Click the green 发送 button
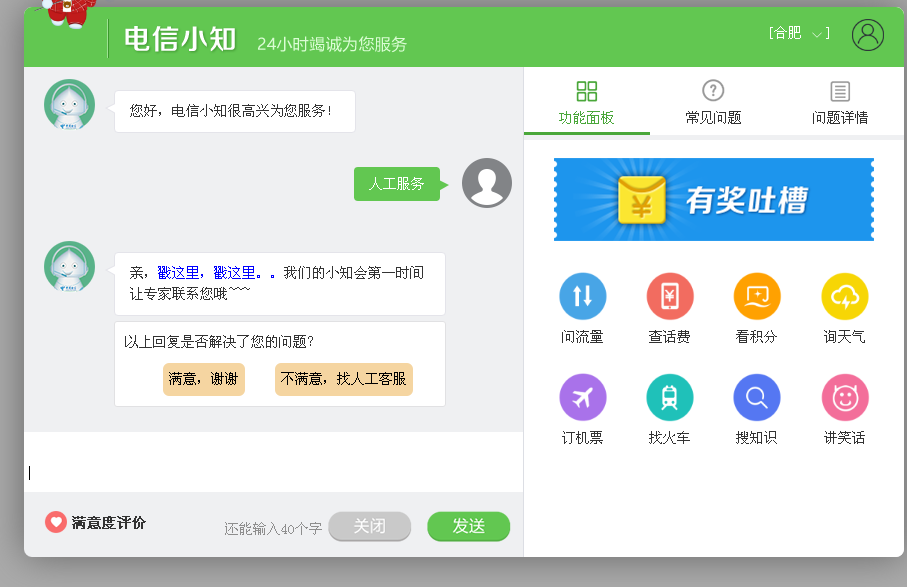This screenshot has width=907, height=587. pyautogui.click(x=469, y=526)
